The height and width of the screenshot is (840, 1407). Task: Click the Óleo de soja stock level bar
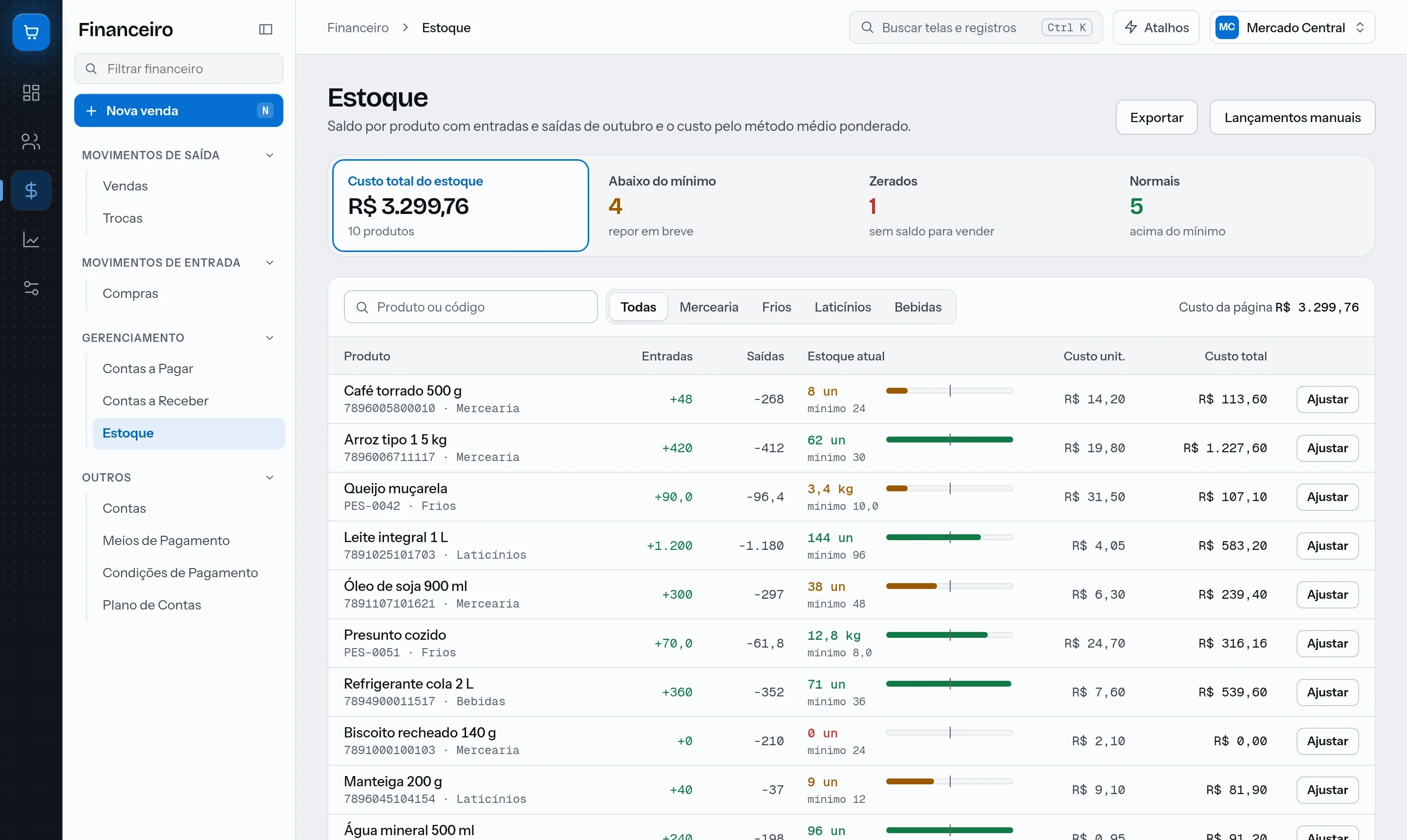click(x=949, y=587)
